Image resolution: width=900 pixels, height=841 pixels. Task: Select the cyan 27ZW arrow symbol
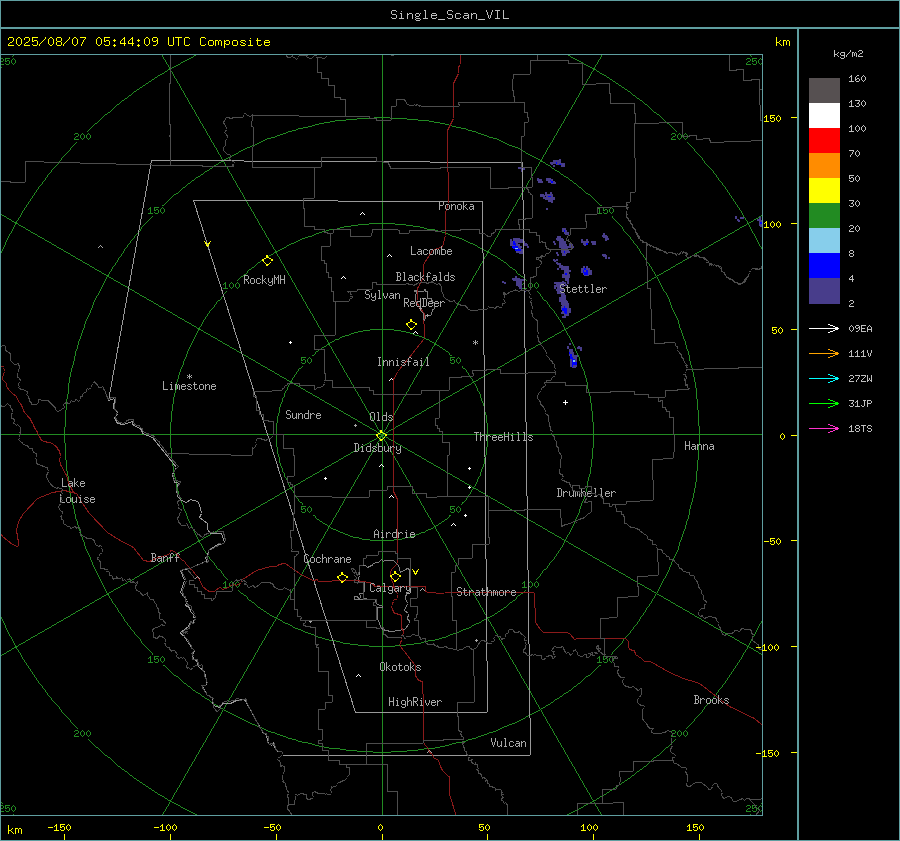click(x=824, y=378)
